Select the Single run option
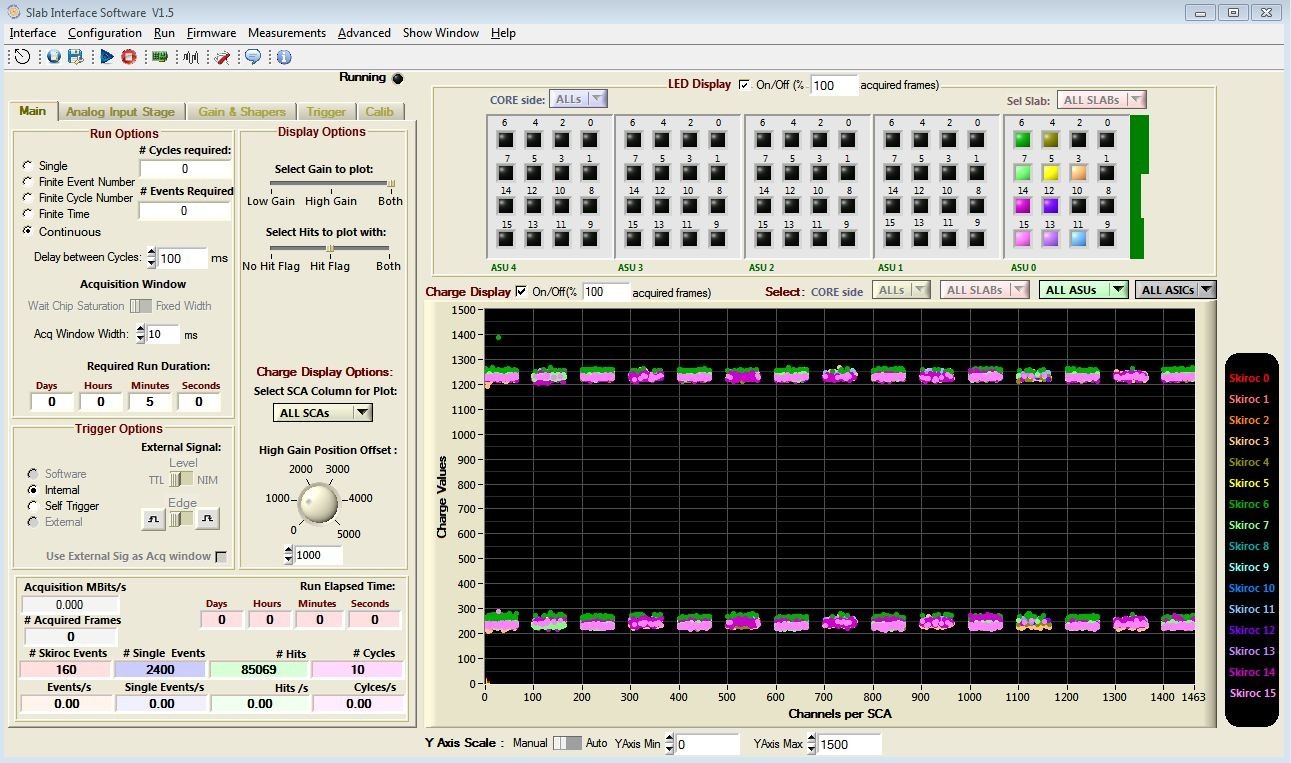The width and height of the screenshot is (1291, 763). (x=28, y=165)
